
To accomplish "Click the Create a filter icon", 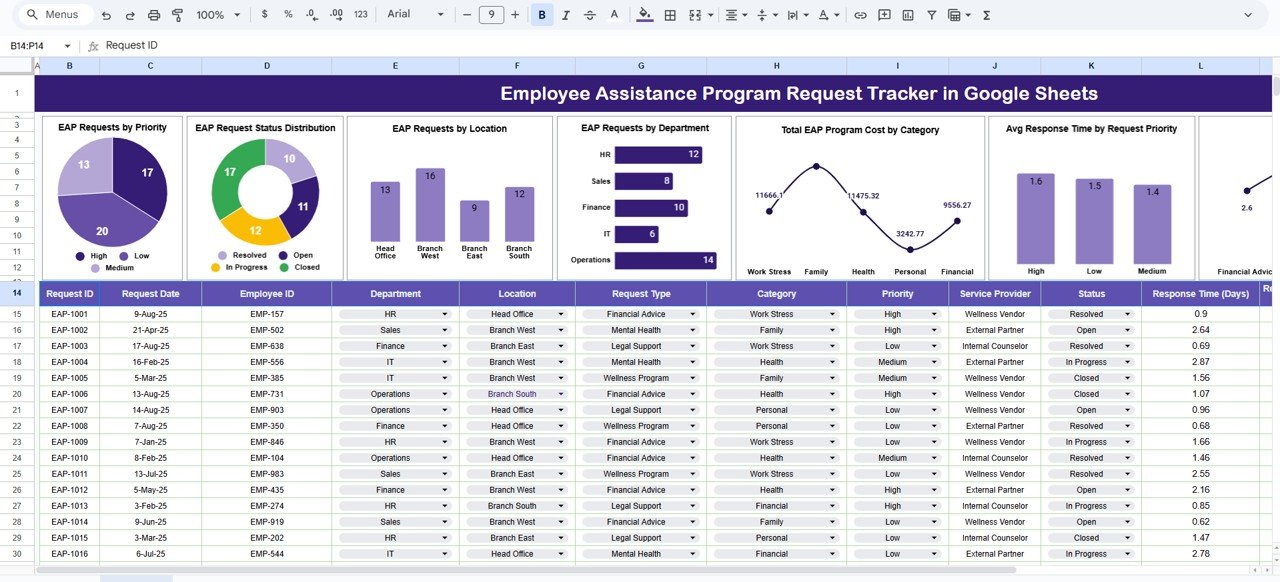I will [x=932, y=15].
